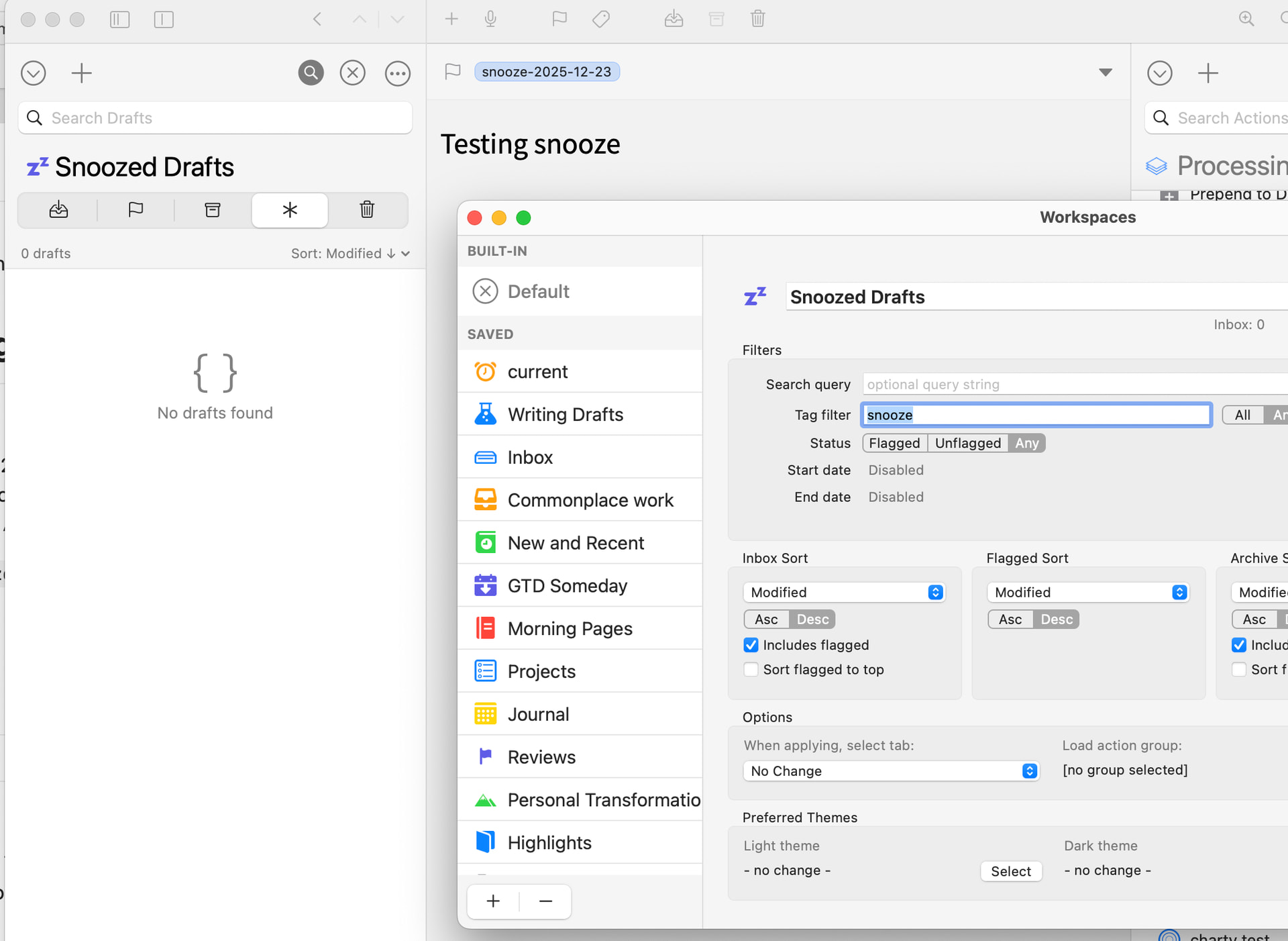Viewport: 1288px width, 941px height.
Task: Click the microphone dictation icon in toolbar
Action: [x=490, y=19]
